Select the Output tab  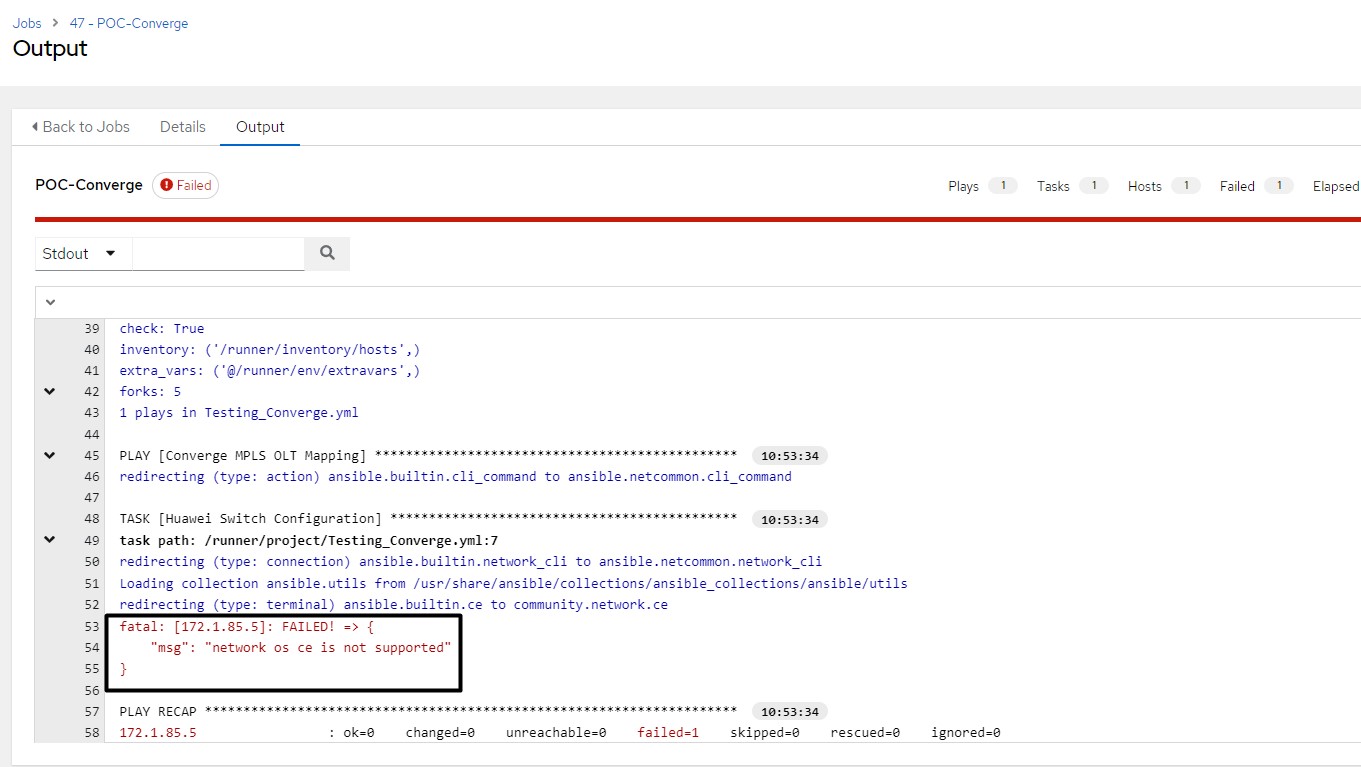click(x=260, y=127)
